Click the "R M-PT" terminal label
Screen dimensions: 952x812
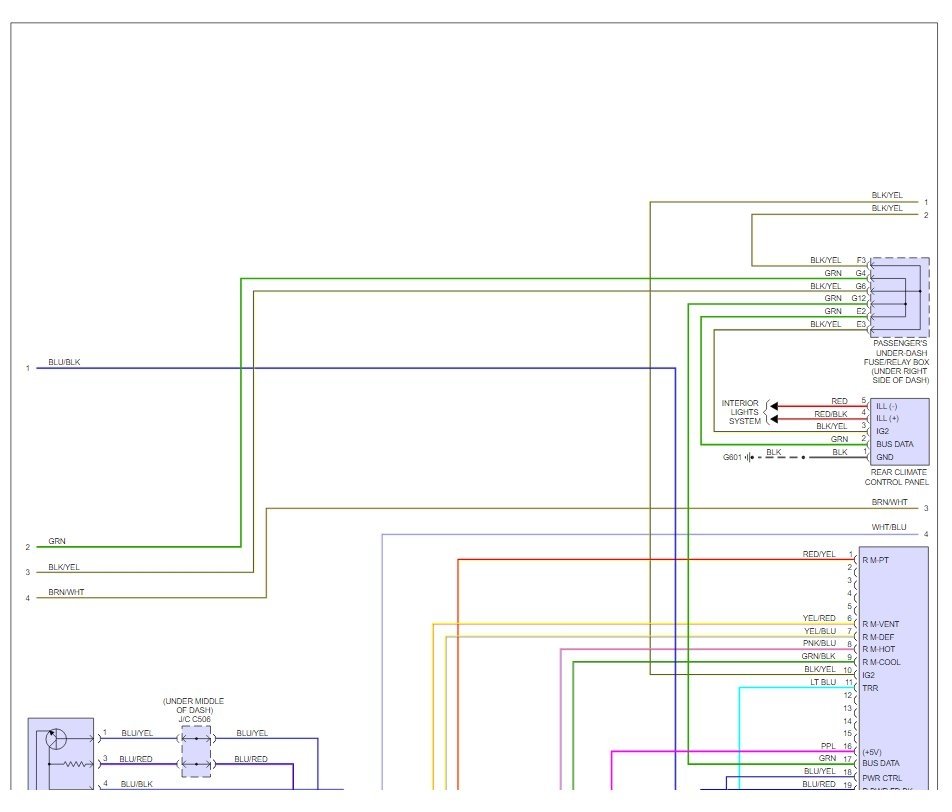click(876, 560)
